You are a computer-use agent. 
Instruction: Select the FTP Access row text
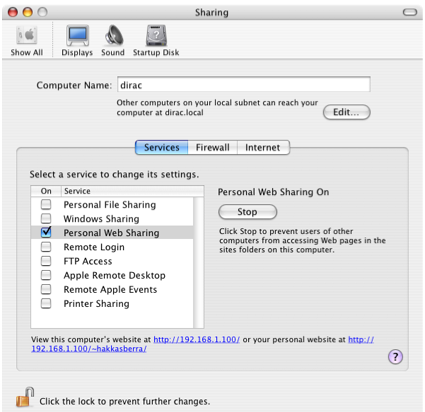click(88, 261)
